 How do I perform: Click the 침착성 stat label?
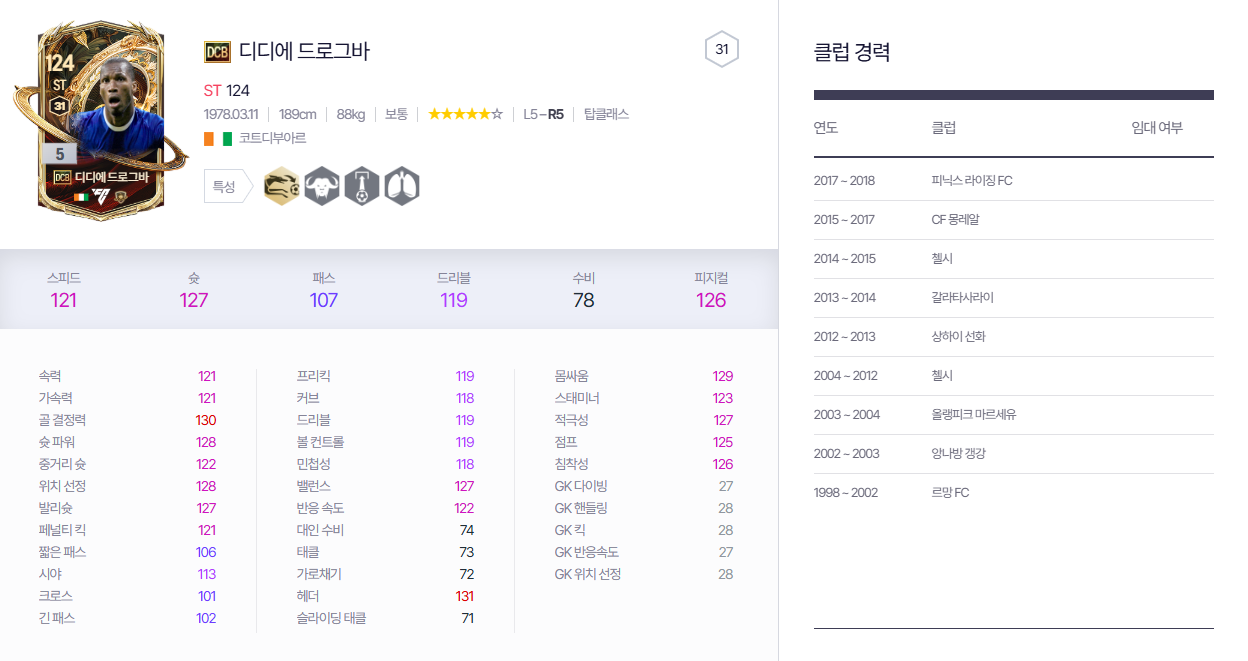[x=571, y=464]
